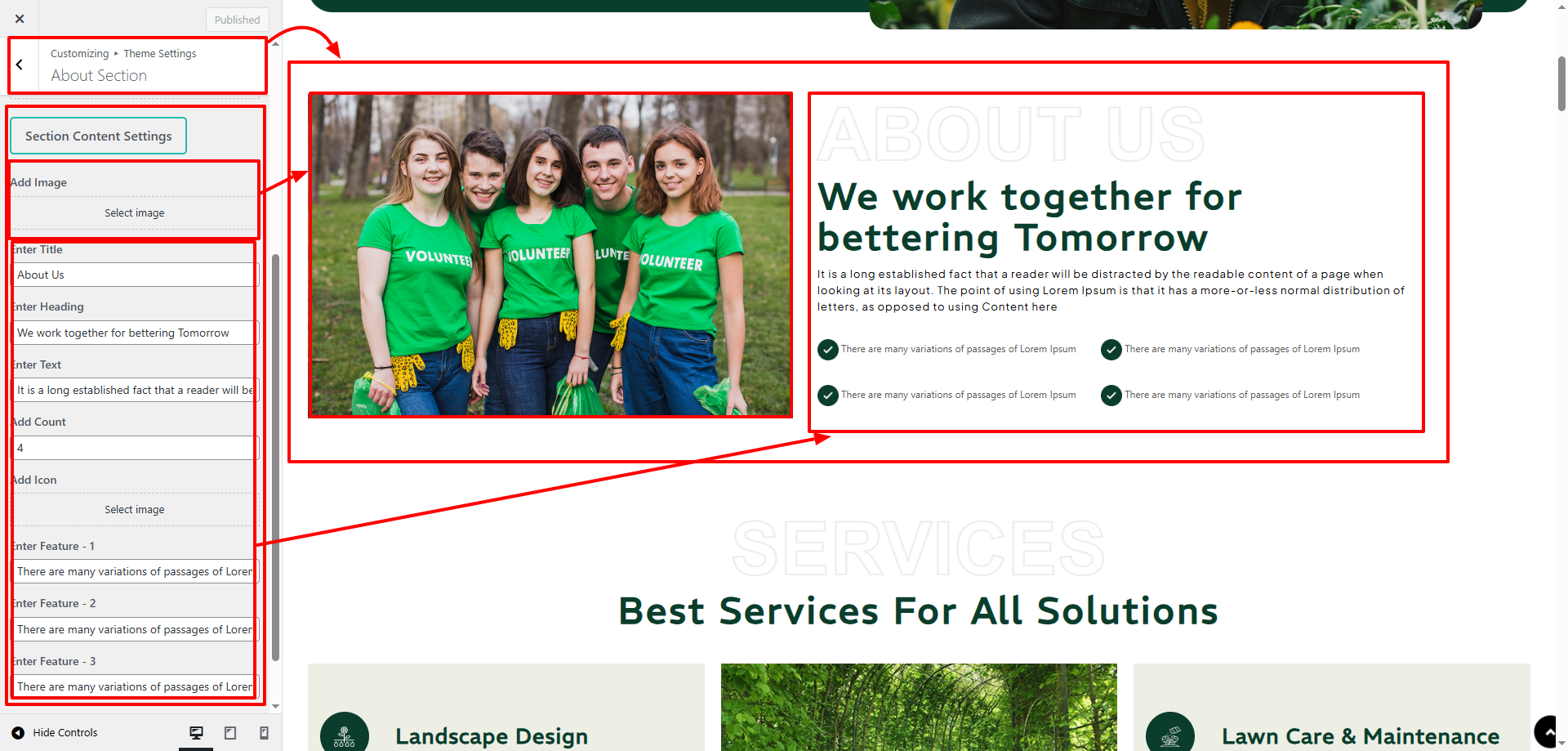
Task: Click the heading We work together for bettering Tomorrow
Action: pyautogui.click(x=1030, y=217)
